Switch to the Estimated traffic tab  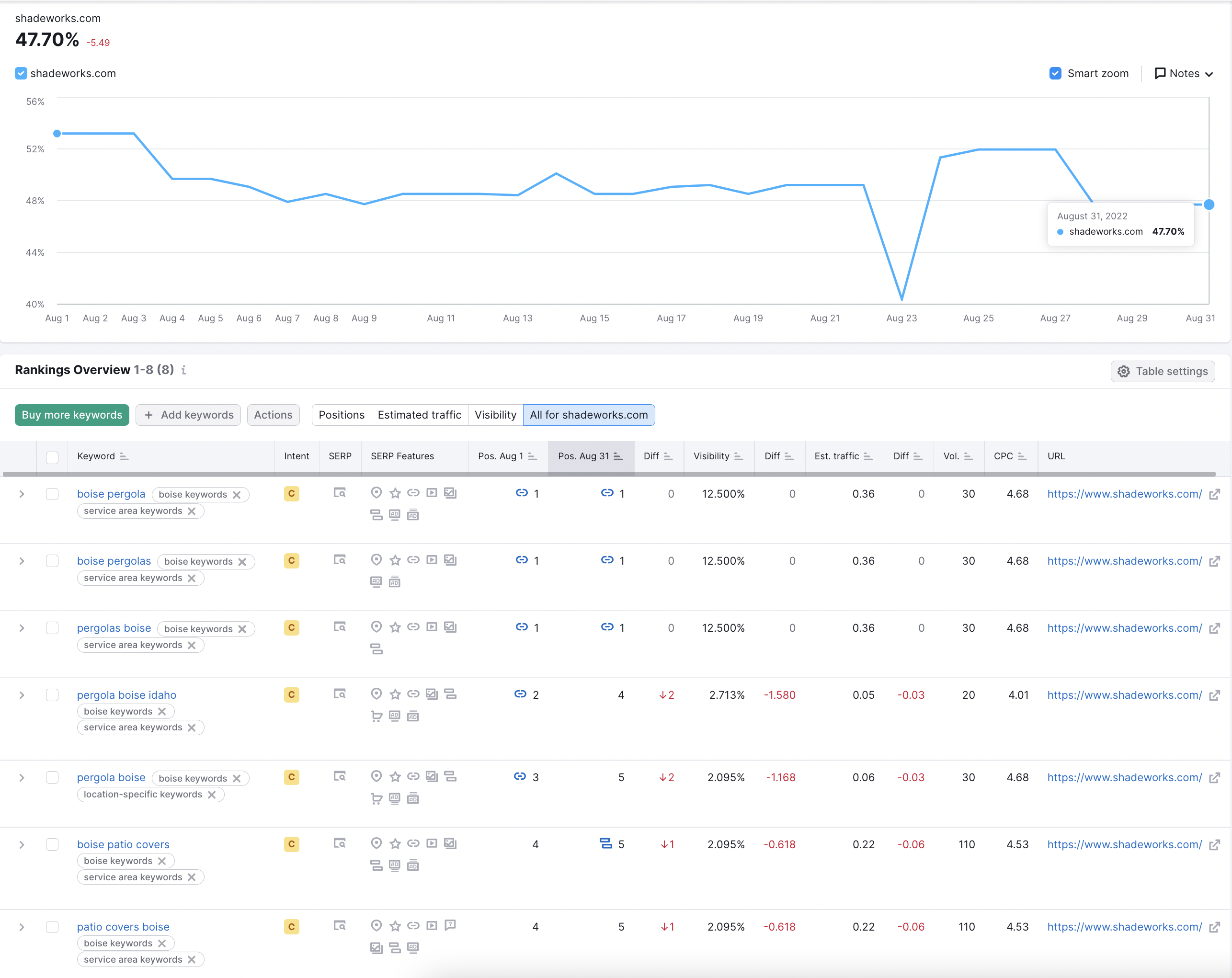click(x=419, y=415)
